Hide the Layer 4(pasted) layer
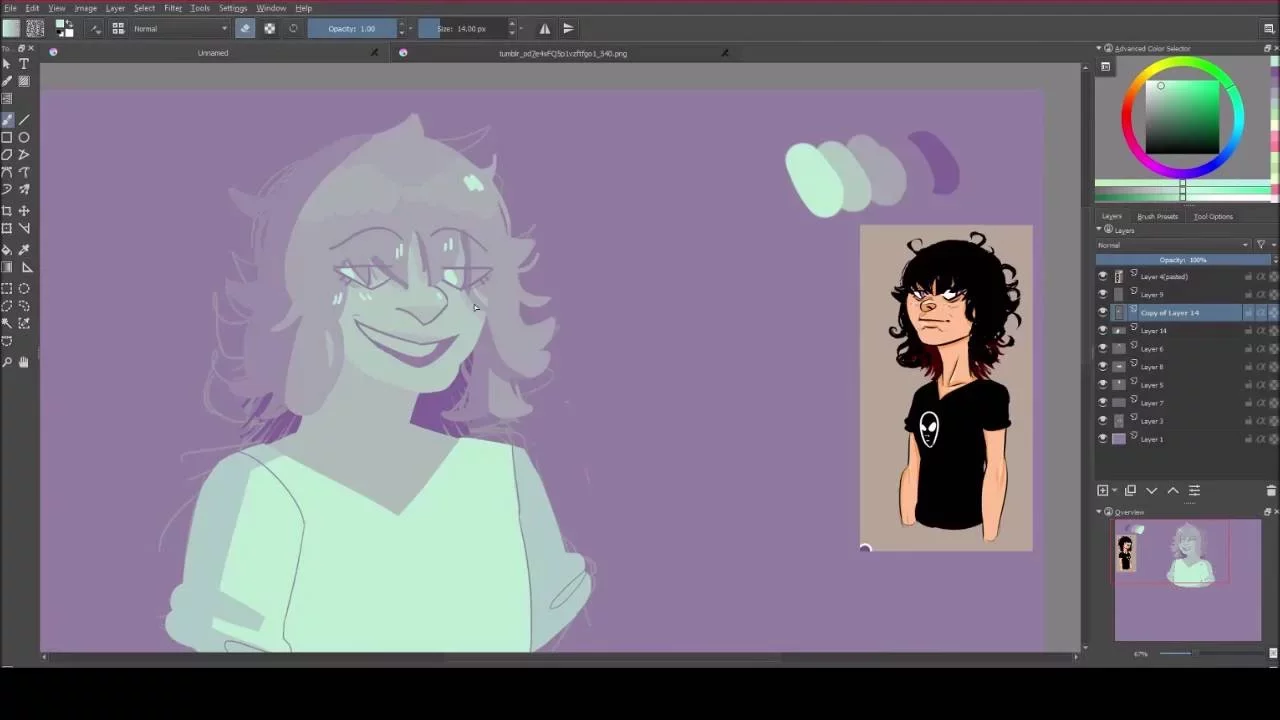1280x720 pixels. click(1103, 277)
